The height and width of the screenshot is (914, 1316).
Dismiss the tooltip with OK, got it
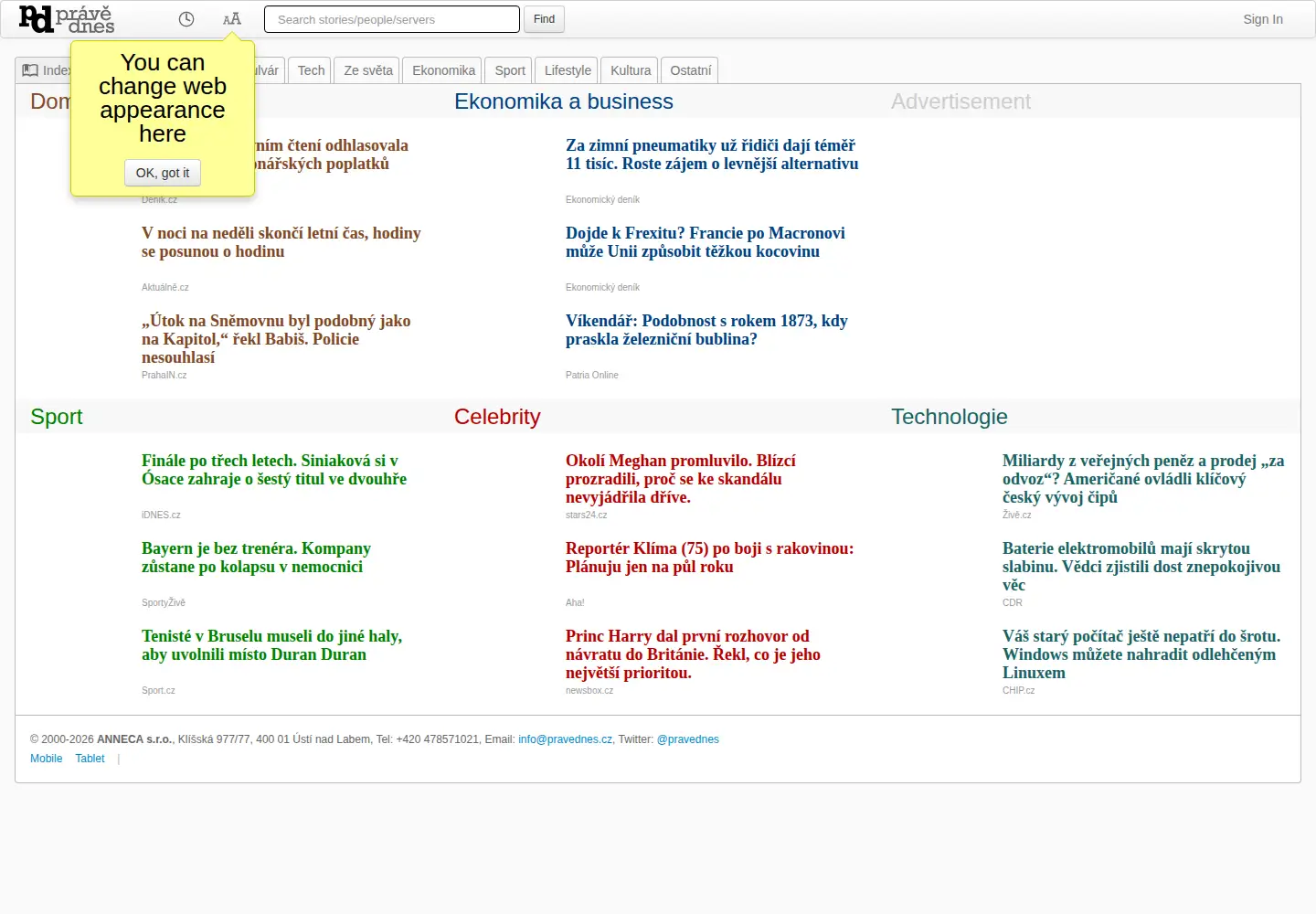click(163, 173)
